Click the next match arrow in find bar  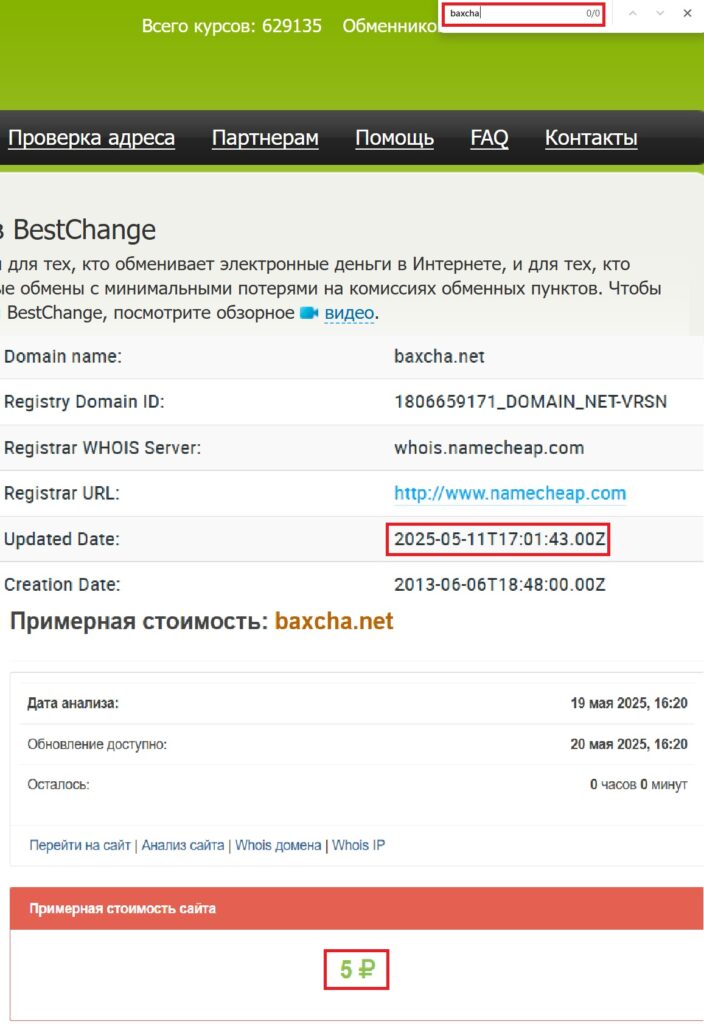click(660, 13)
